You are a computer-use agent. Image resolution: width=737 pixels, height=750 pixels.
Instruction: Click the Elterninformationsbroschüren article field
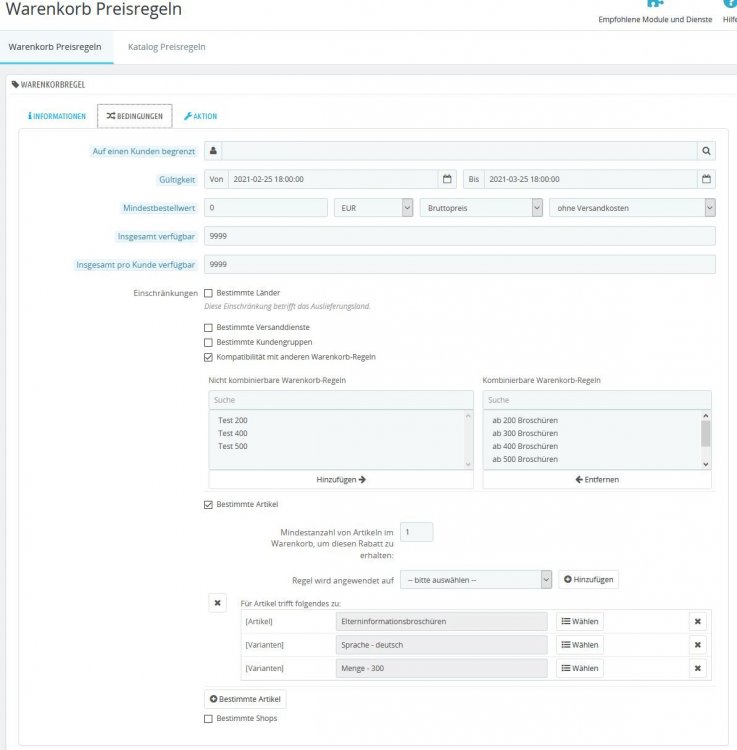(x=442, y=621)
